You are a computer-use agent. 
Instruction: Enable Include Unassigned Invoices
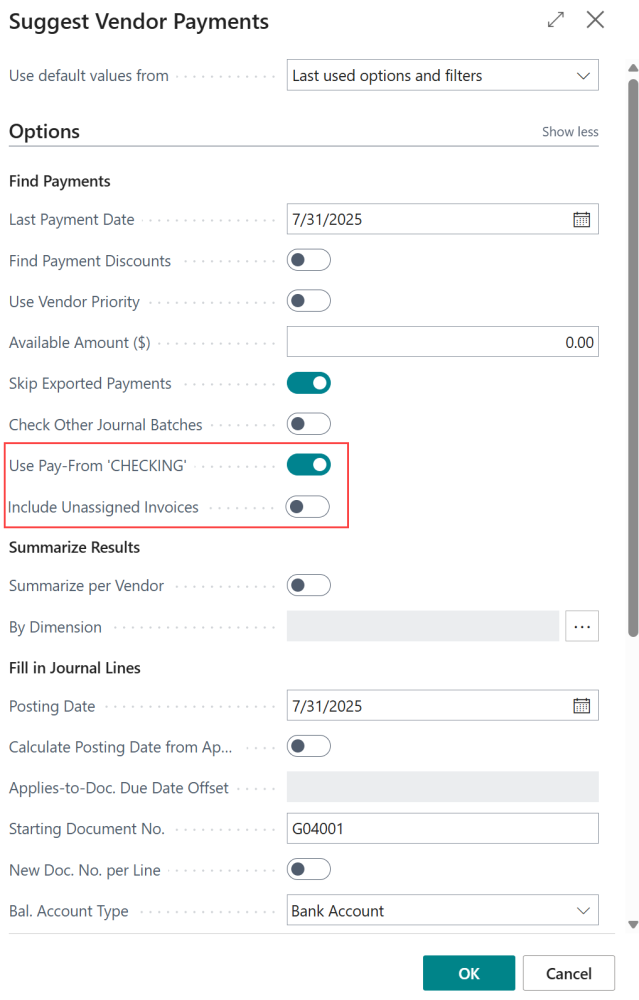tap(308, 506)
